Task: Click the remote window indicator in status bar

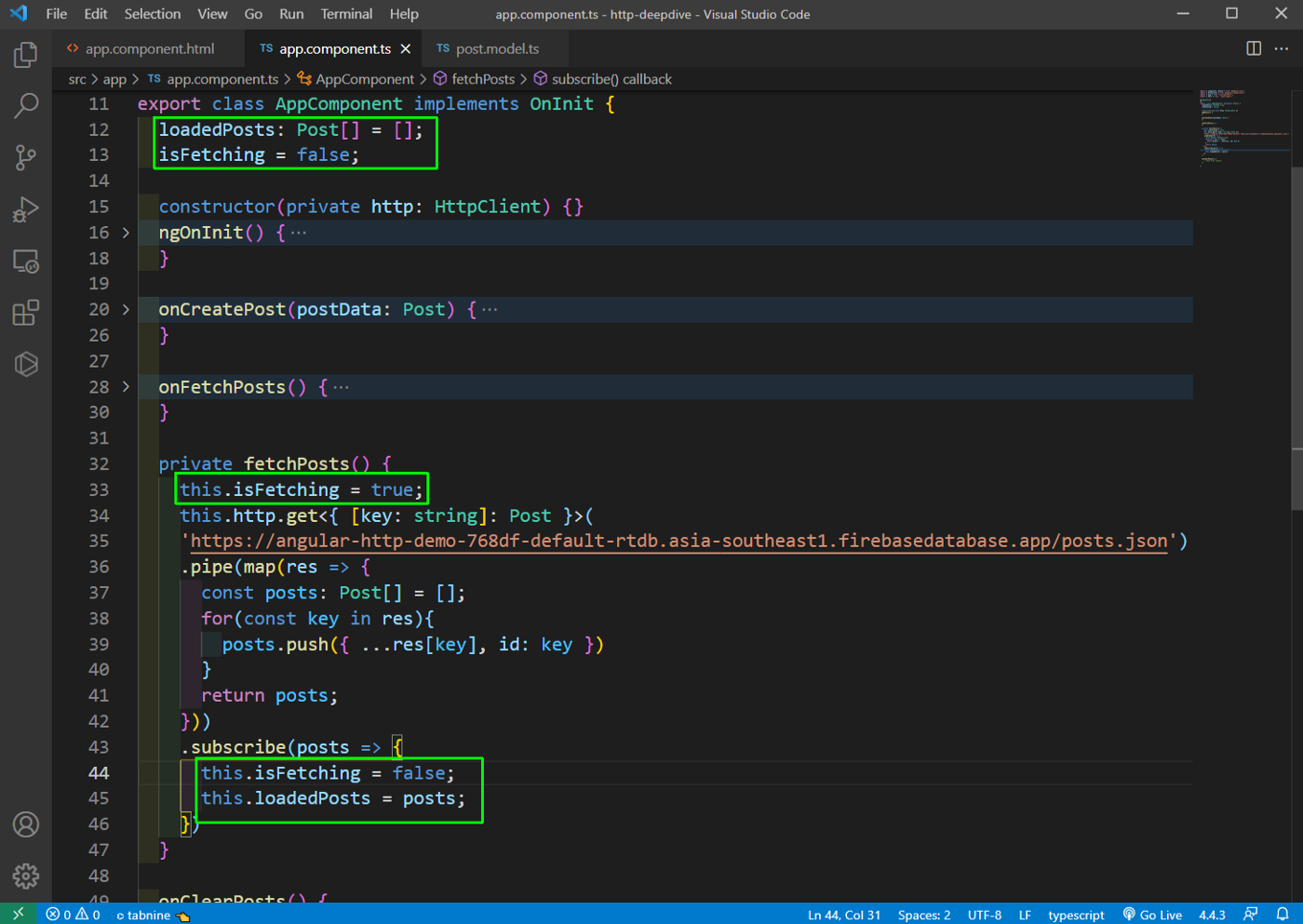Action: tap(18, 914)
